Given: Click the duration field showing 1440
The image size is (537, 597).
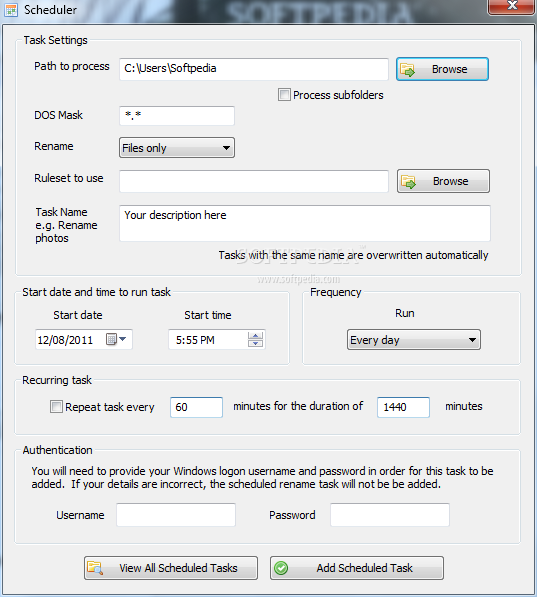Looking at the screenshot, I should click(x=403, y=407).
